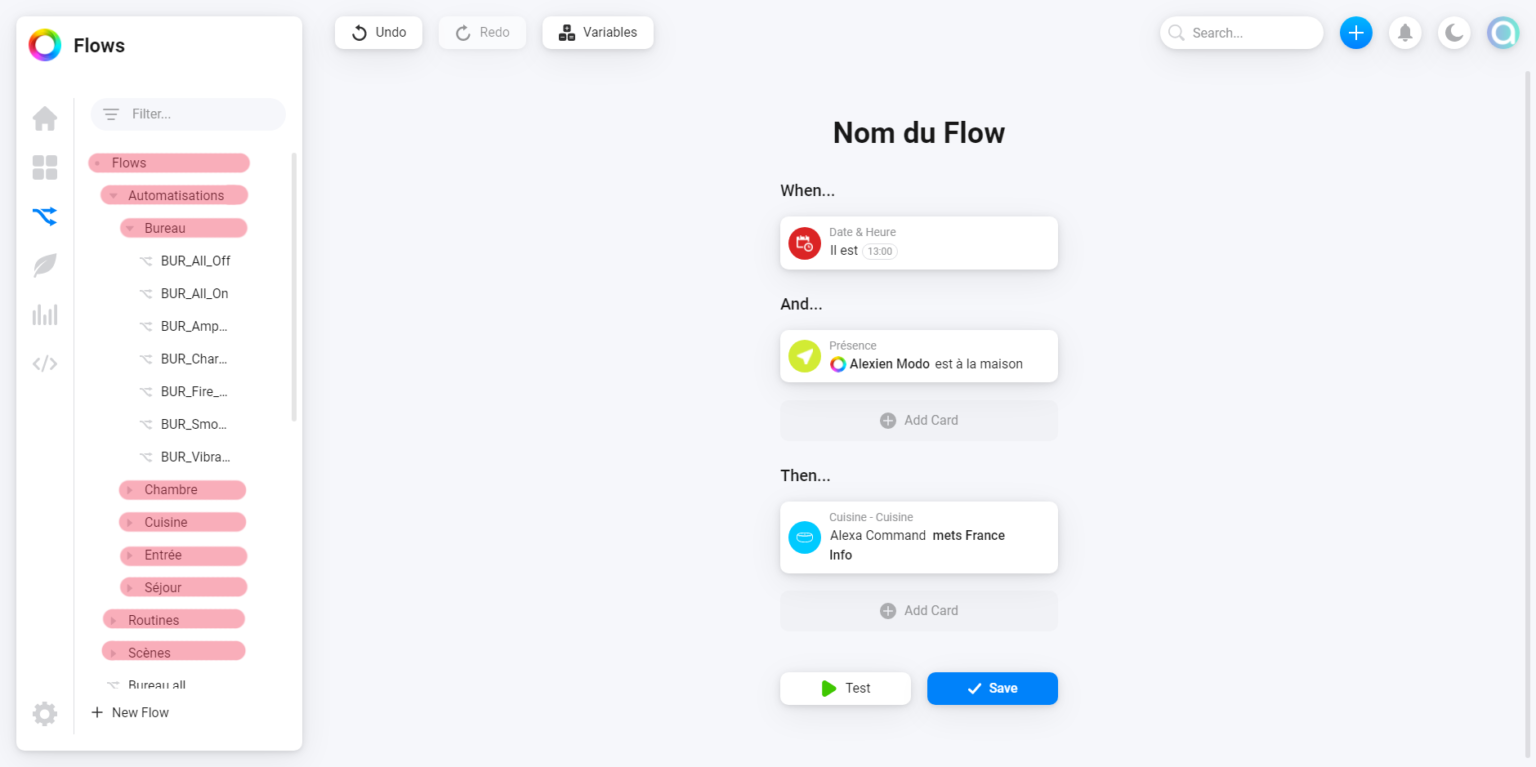This screenshot has width=1536, height=767.
Task: Edit the 13:00 time value on the trigger card
Action: [878, 251]
